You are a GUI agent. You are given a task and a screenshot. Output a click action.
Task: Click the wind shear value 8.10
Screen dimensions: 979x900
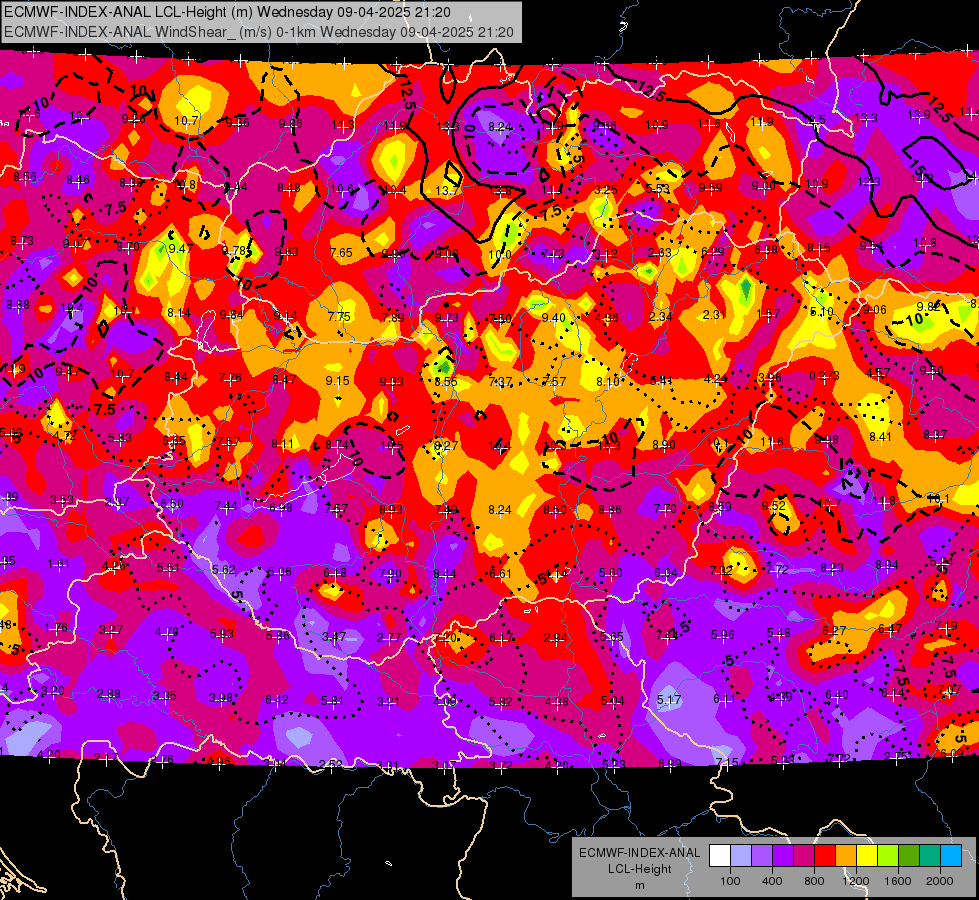[608, 382]
